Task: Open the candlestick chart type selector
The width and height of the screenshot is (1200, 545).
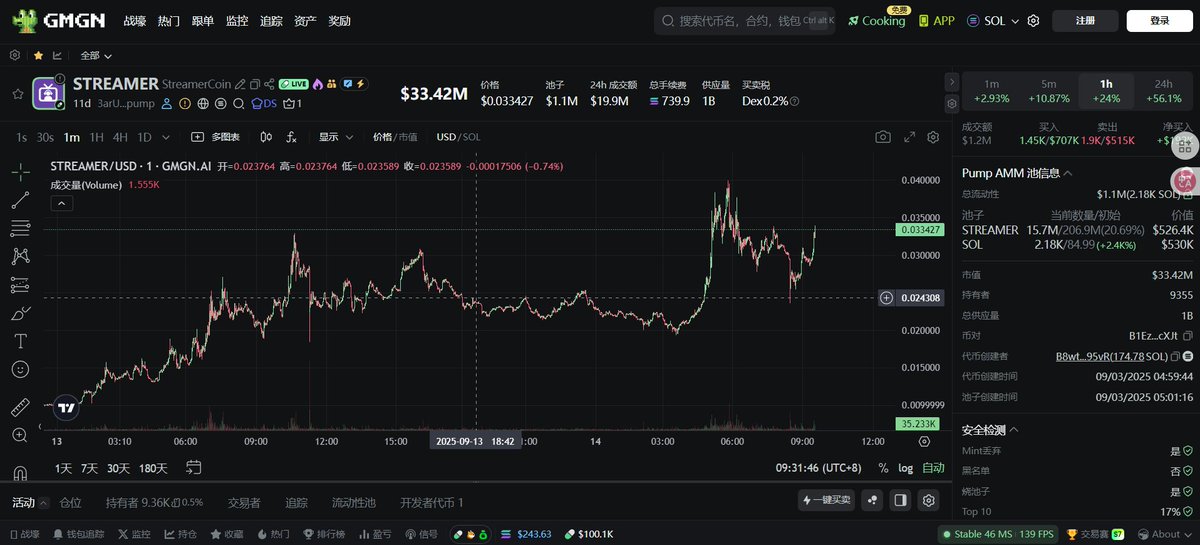Action: tap(266, 137)
